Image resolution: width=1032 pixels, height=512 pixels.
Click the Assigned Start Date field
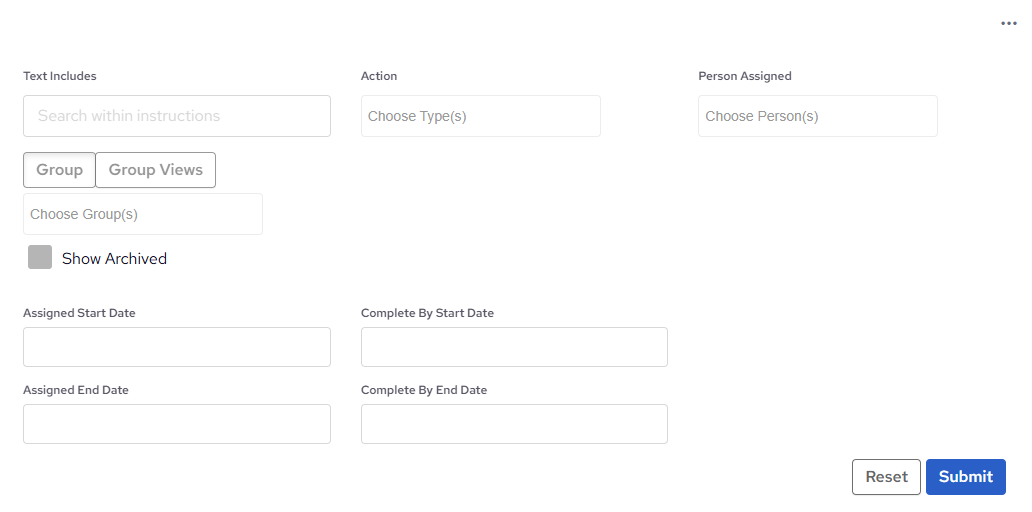176,347
